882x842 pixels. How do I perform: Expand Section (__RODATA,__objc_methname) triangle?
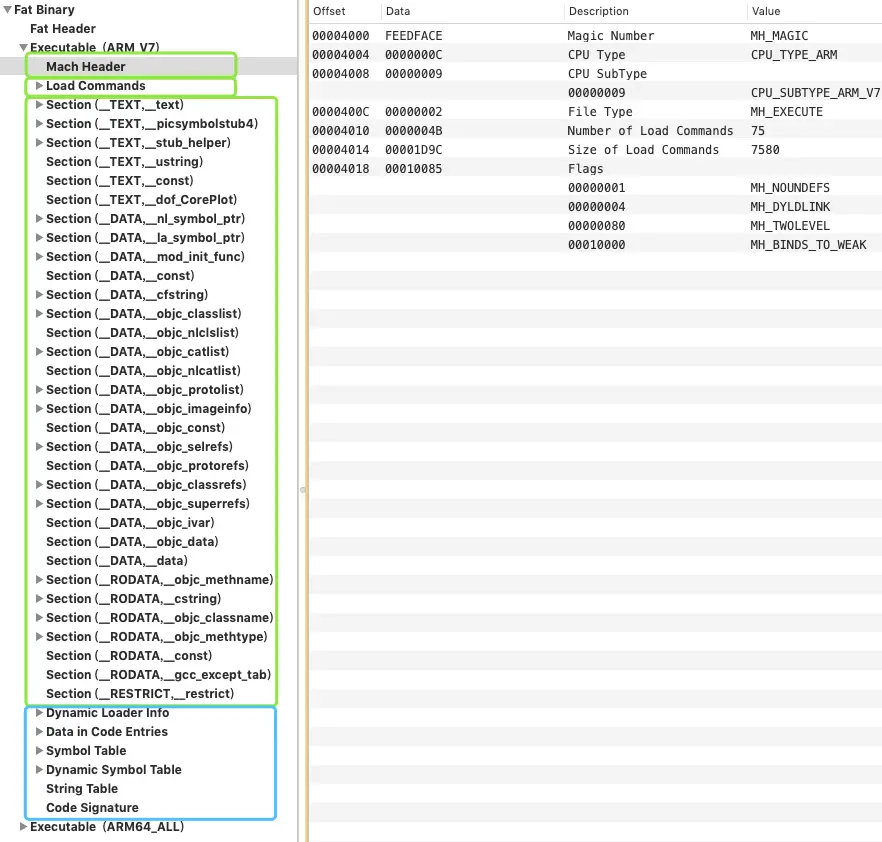click(39, 580)
